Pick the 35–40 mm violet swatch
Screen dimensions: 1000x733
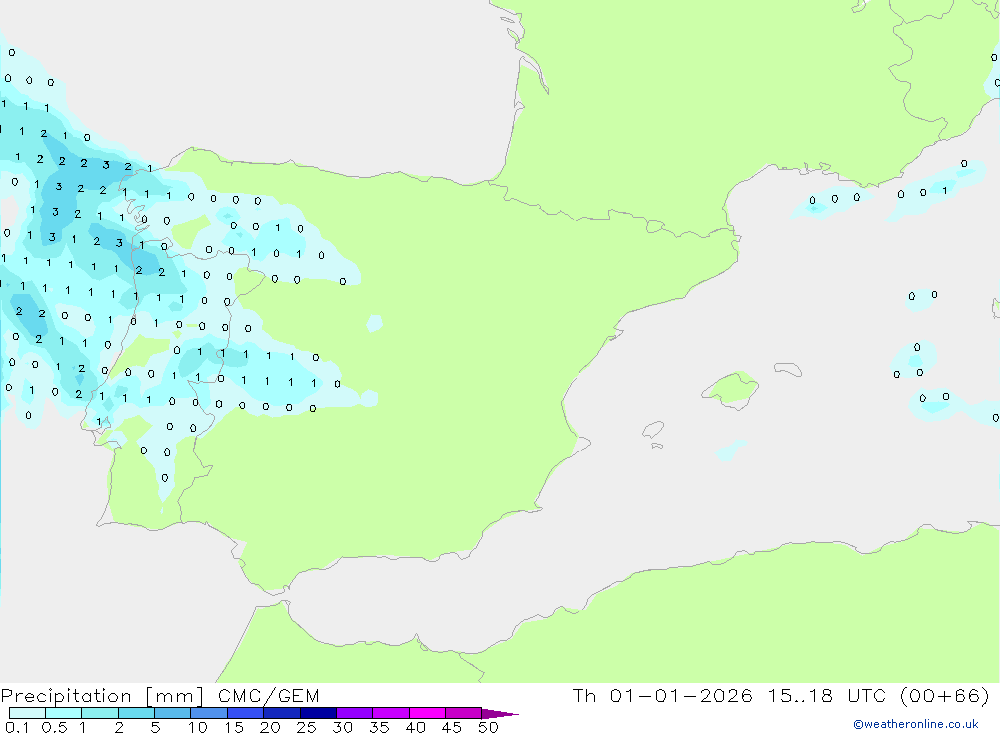tap(391, 713)
